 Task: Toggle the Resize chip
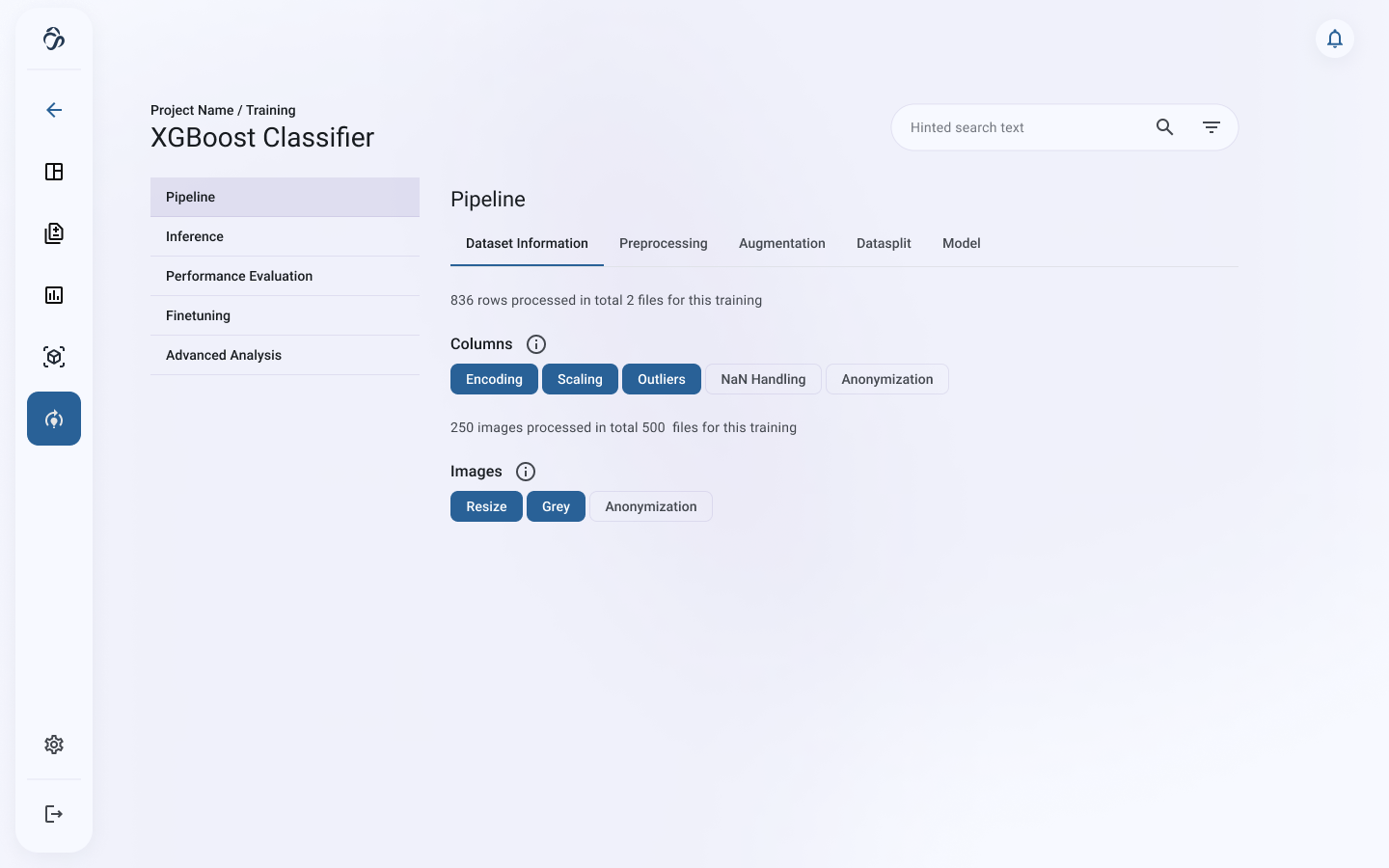tap(486, 506)
